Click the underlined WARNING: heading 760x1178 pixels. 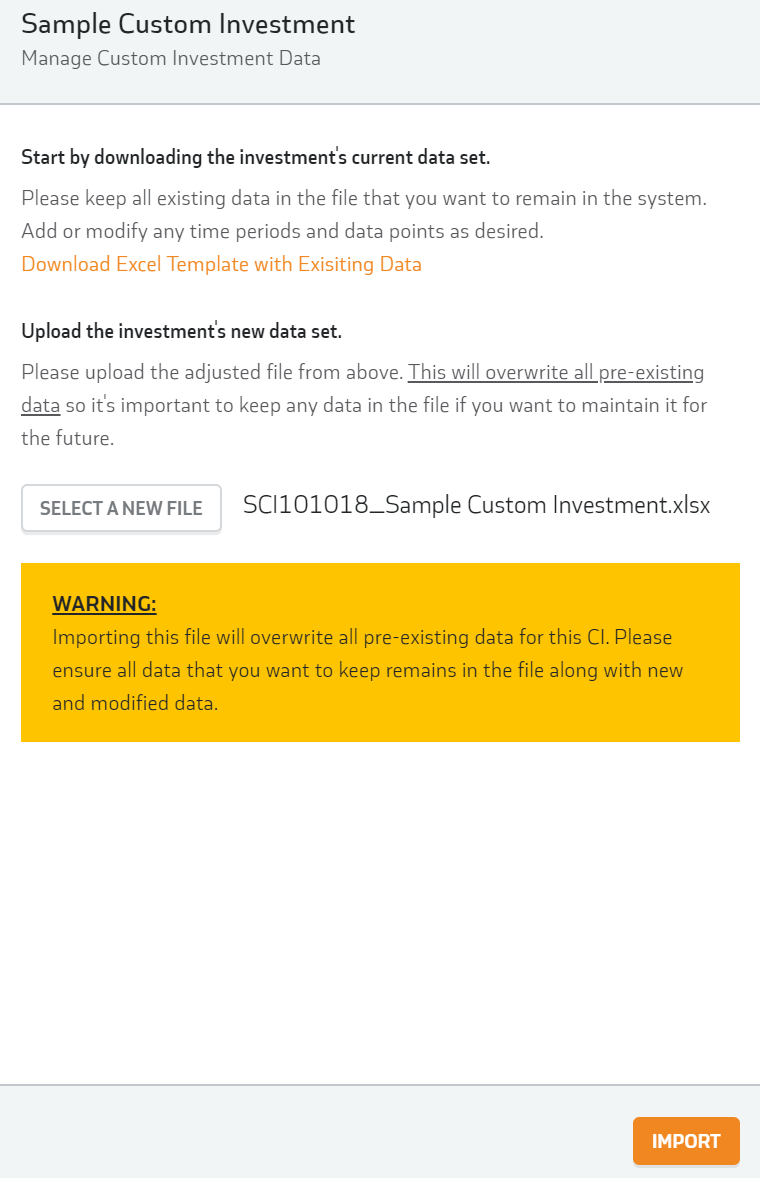pyautogui.click(x=104, y=604)
